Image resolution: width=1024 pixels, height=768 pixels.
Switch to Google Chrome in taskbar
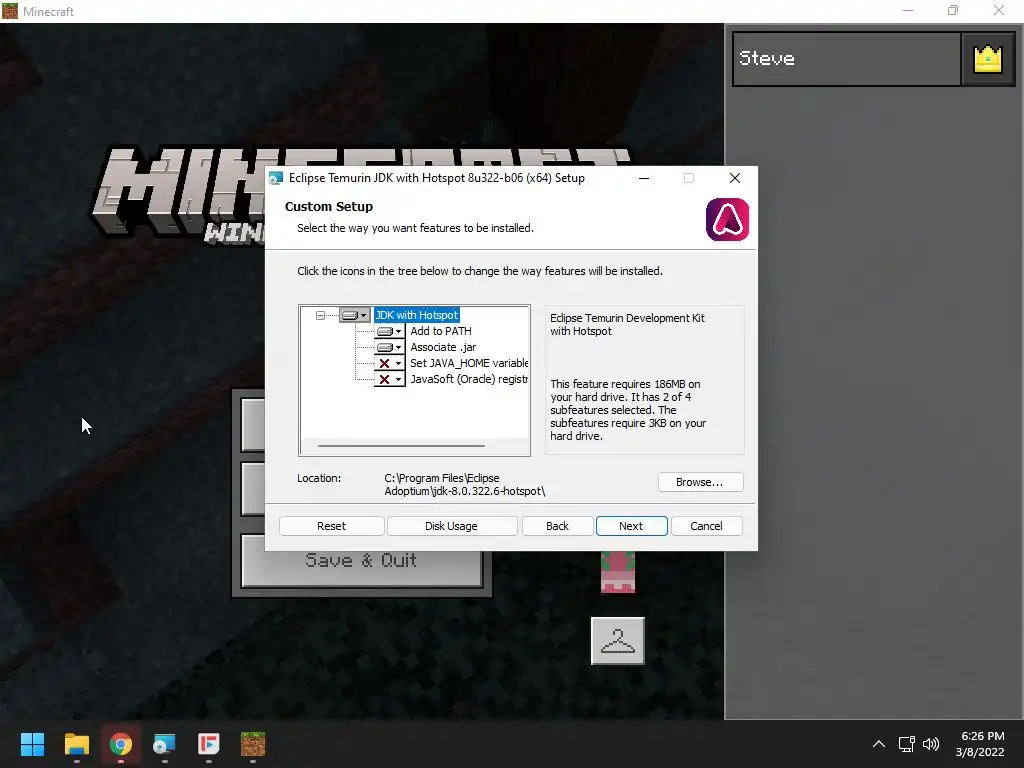[x=121, y=744]
